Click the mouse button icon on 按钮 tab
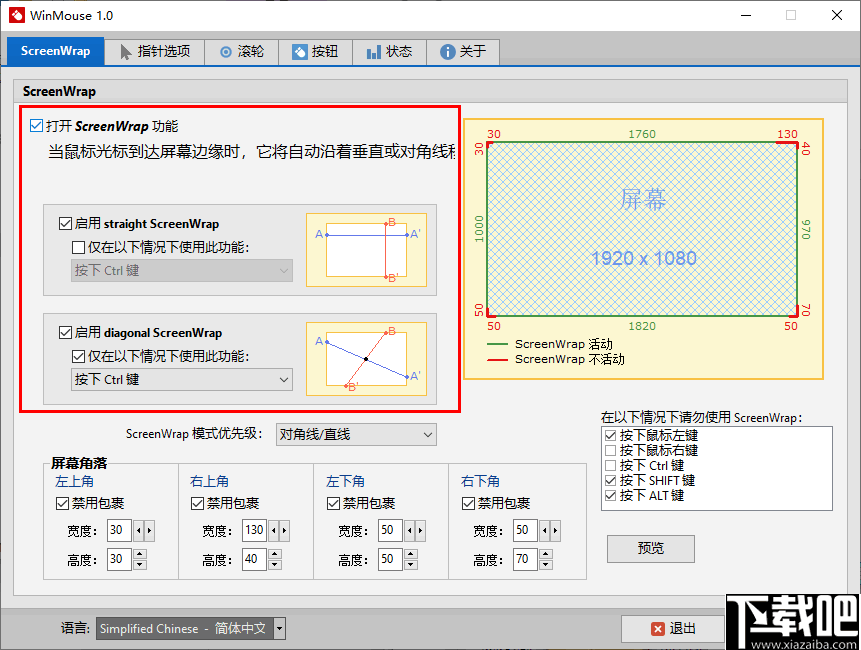861x650 pixels. [301, 52]
